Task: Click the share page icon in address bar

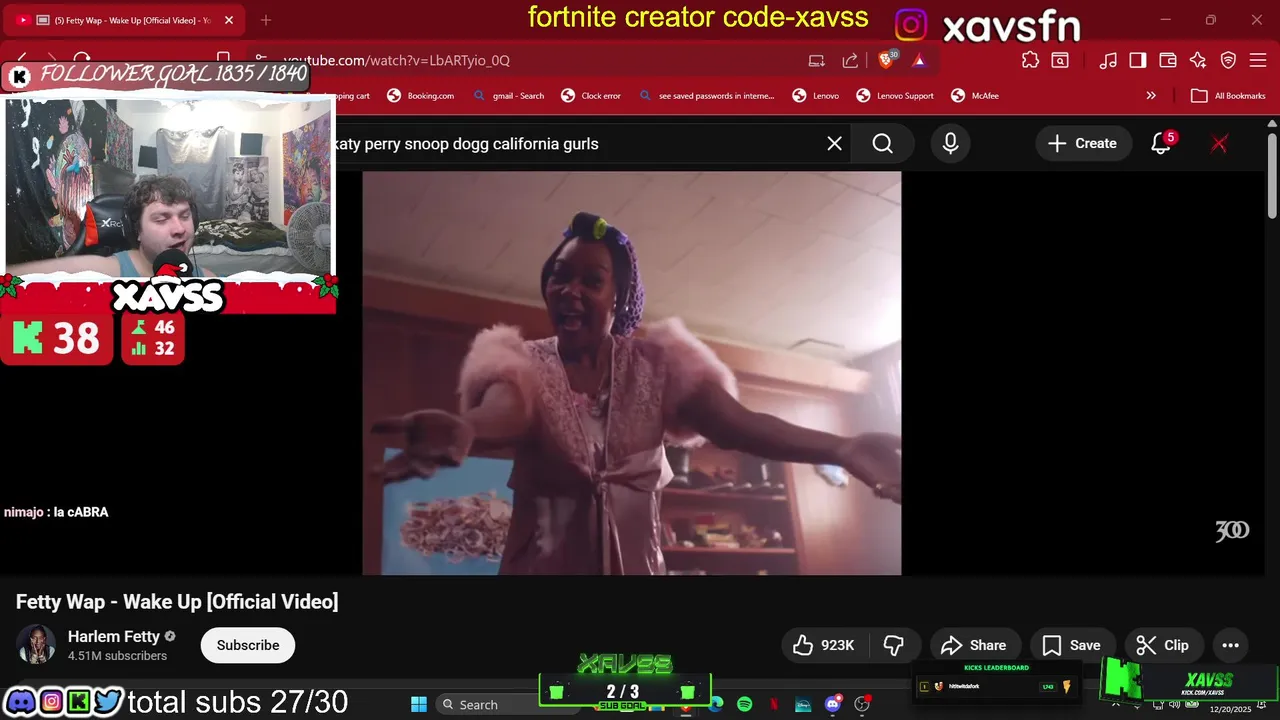Action: [850, 60]
